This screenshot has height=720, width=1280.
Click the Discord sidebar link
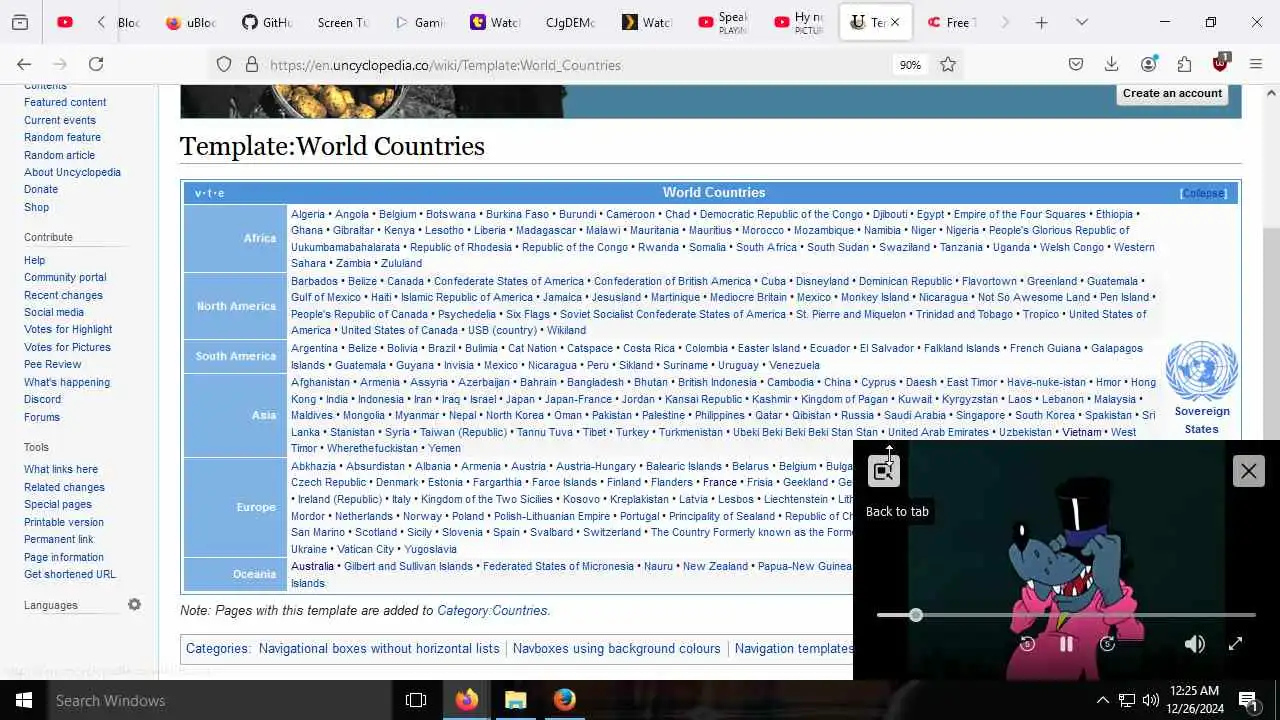42,399
